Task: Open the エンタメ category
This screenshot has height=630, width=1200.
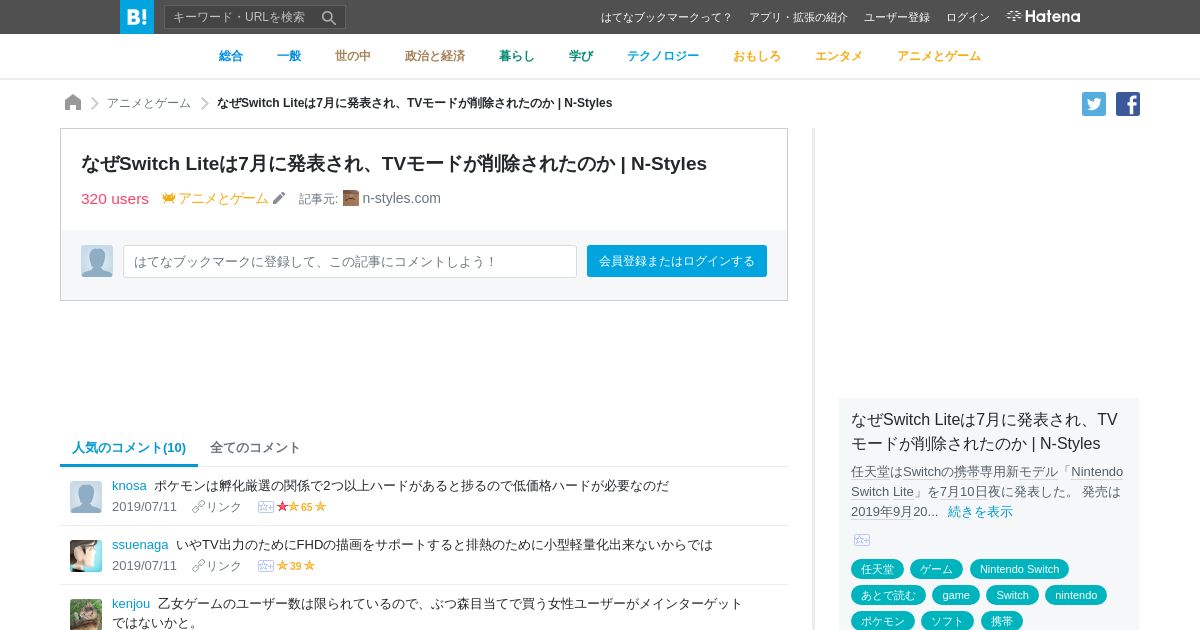Action: click(x=839, y=56)
